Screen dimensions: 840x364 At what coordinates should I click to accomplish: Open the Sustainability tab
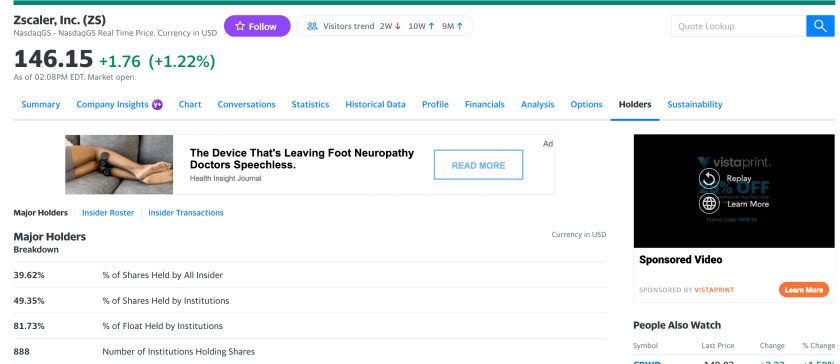(695, 105)
